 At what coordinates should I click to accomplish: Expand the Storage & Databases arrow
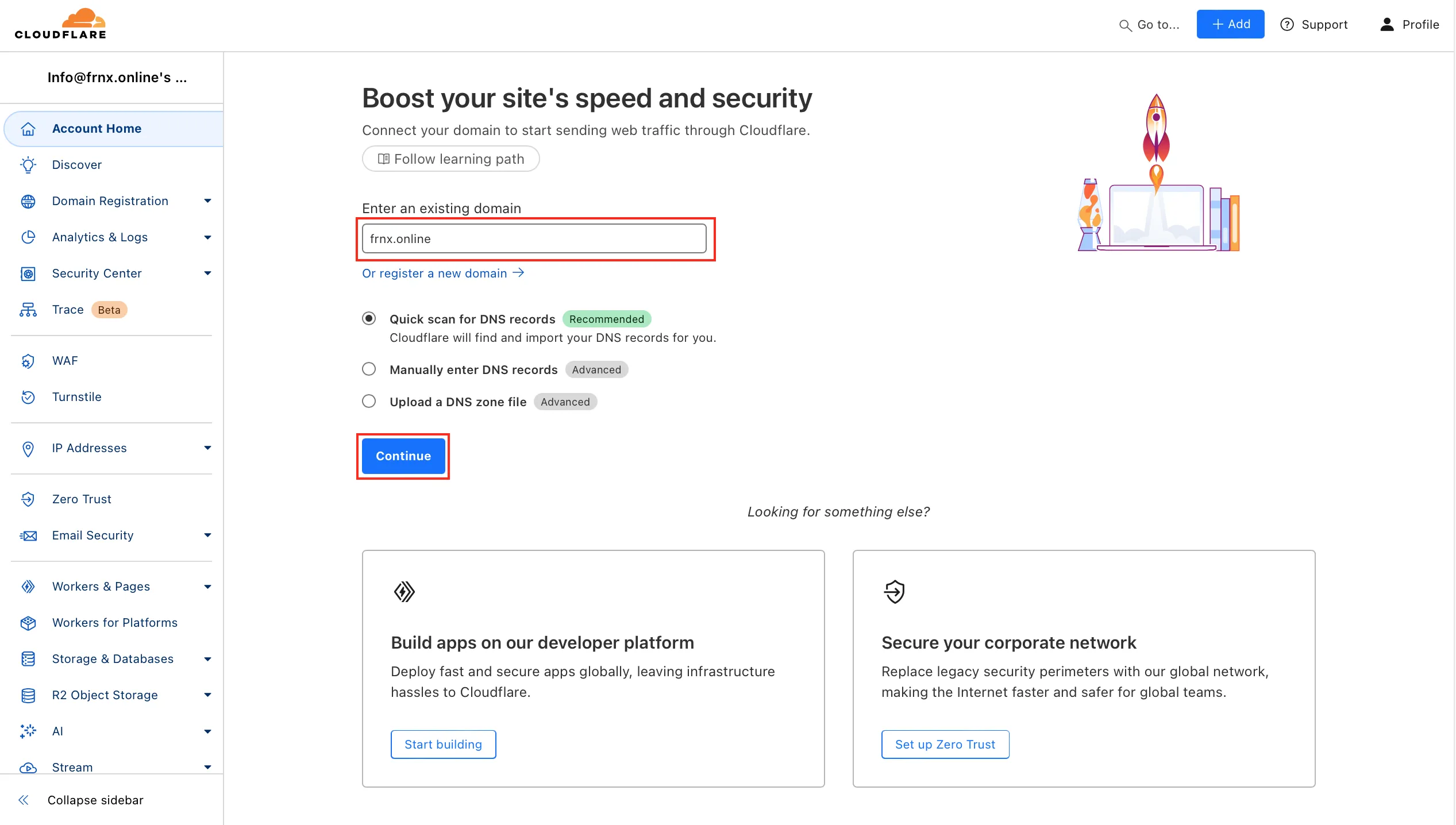click(x=207, y=659)
